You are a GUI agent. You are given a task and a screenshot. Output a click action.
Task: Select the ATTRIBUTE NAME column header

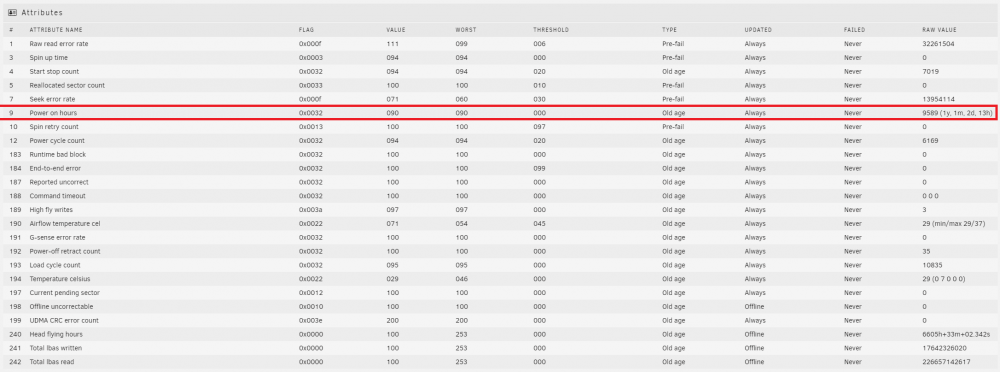click(x=56, y=30)
